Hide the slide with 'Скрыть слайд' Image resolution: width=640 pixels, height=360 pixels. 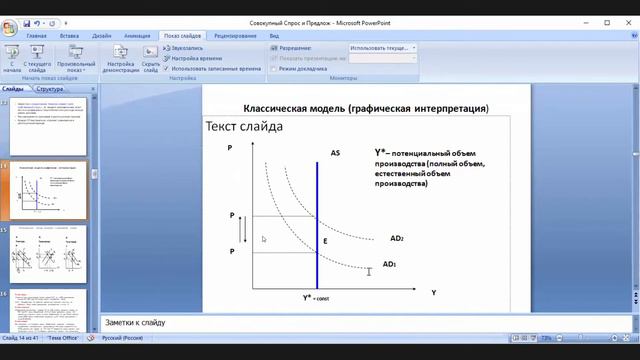tap(151, 58)
